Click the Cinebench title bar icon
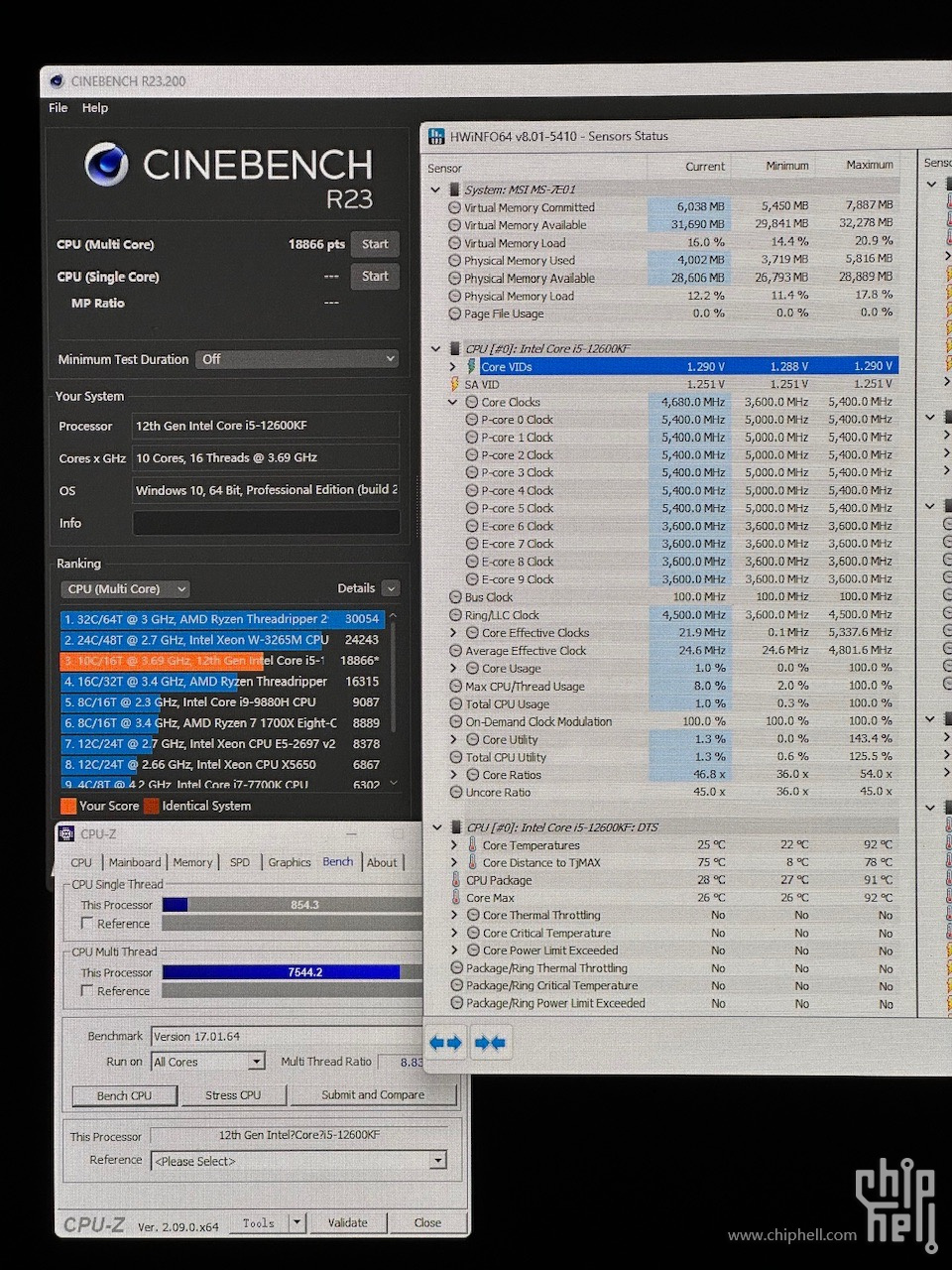Viewport: 952px width, 1270px height. pos(56,81)
